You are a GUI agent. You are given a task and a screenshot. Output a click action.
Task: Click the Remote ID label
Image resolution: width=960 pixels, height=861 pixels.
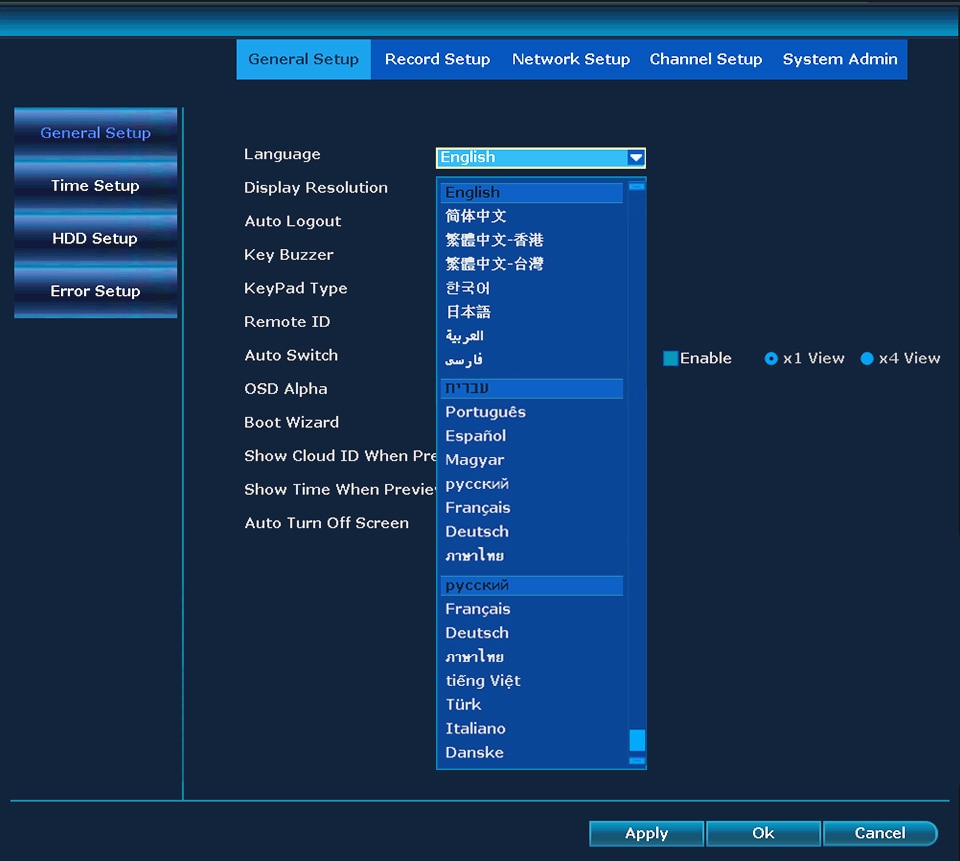tap(287, 322)
